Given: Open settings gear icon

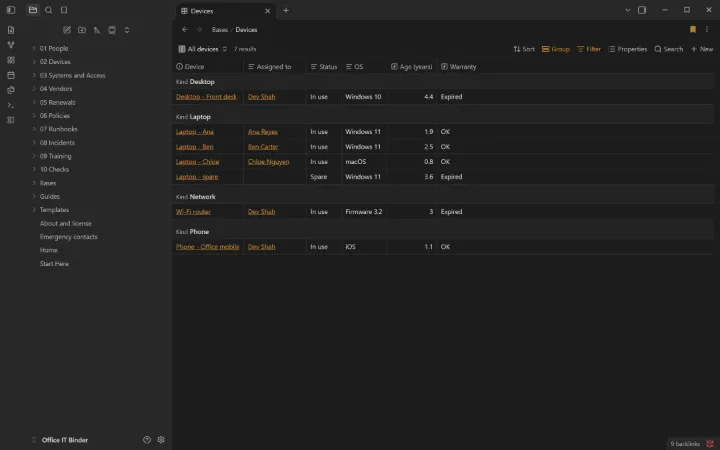Looking at the screenshot, I should [161, 439].
